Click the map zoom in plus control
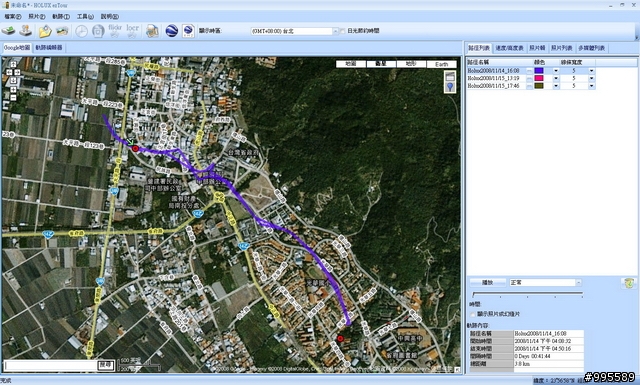 coord(13,90)
